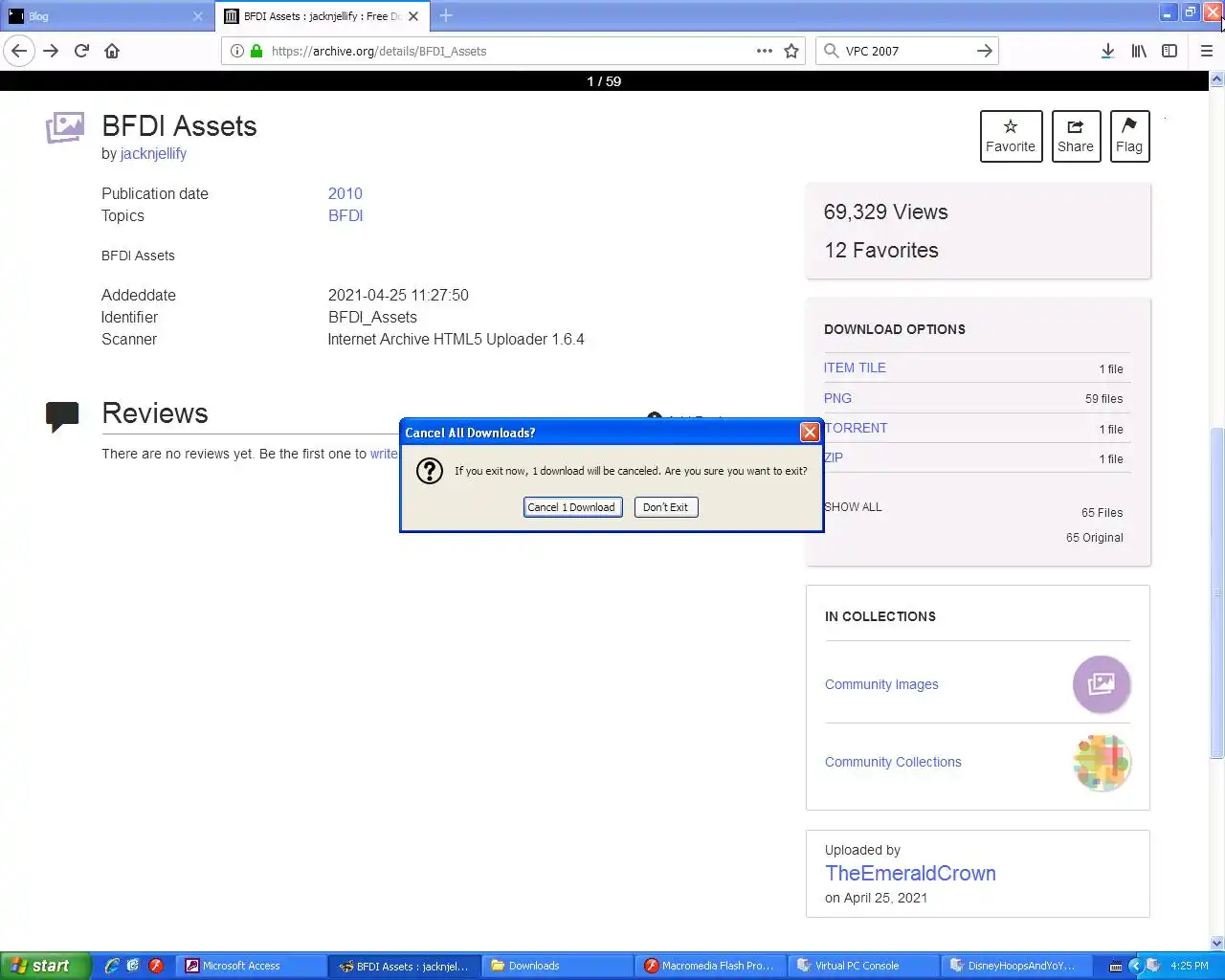
Task: Open the browser home page
Action: (x=112, y=51)
